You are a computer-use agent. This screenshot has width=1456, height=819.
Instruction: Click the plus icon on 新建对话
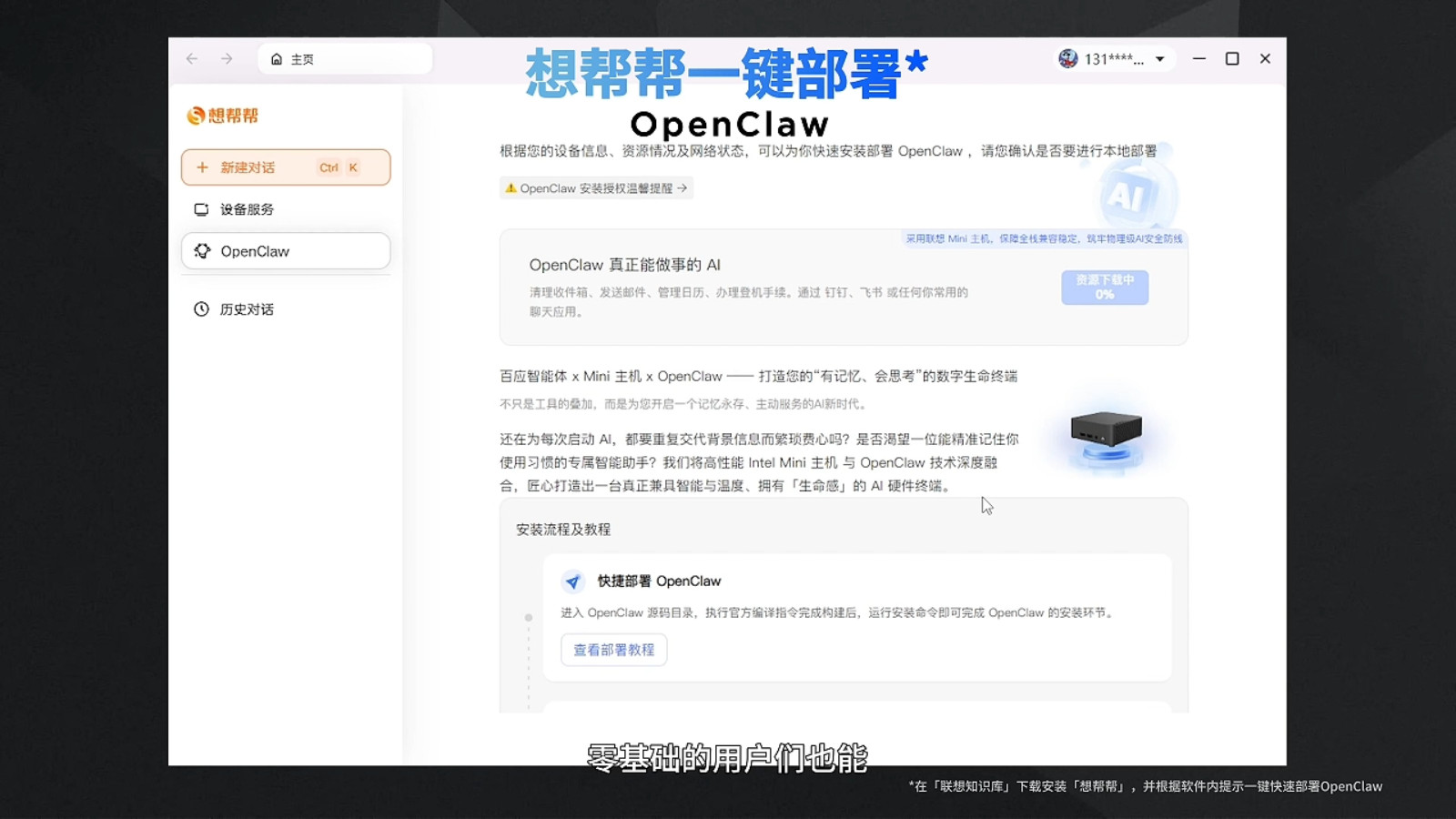pyautogui.click(x=202, y=167)
